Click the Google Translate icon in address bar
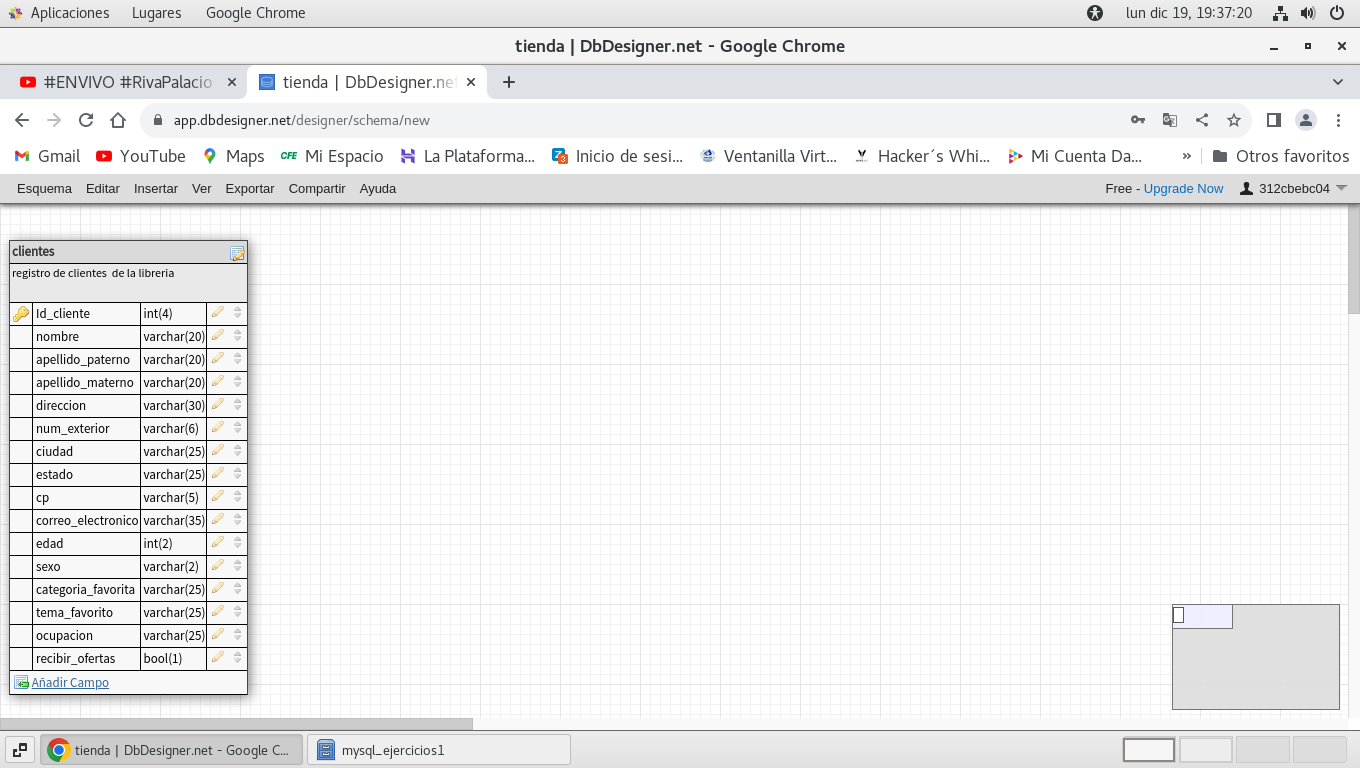The height and width of the screenshot is (768, 1360). pyautogui.click(x=1170, y=120)
